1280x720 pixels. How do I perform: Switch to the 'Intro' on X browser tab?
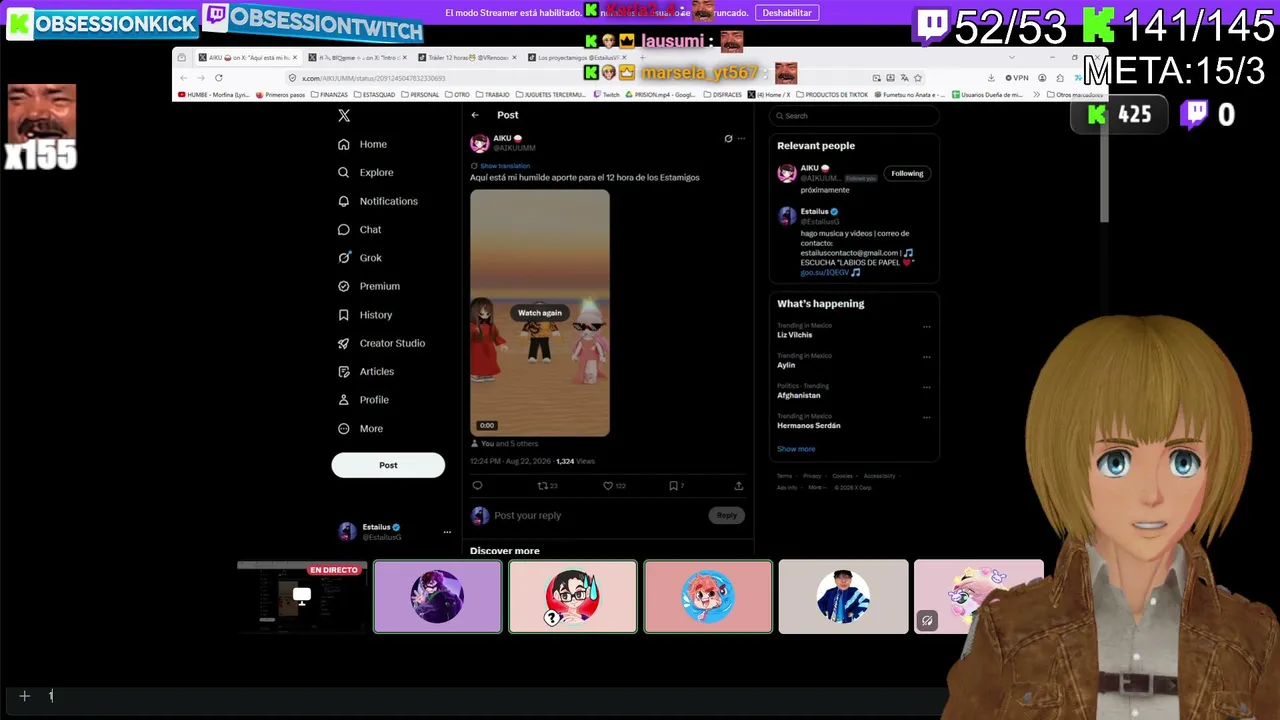click(357, 58)
